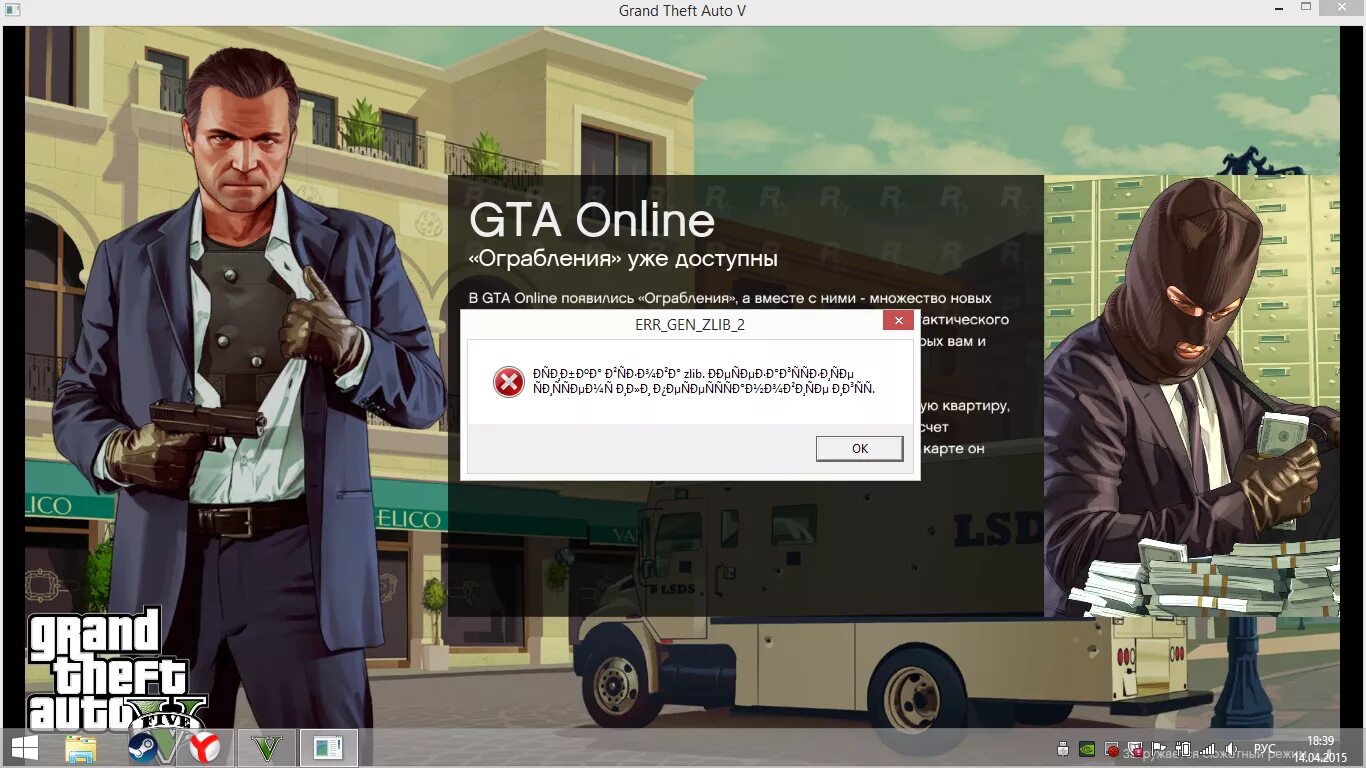Screen dimensions: 1366x768
Task: Open the Action Center flag icon
Action: [1159, 749]
